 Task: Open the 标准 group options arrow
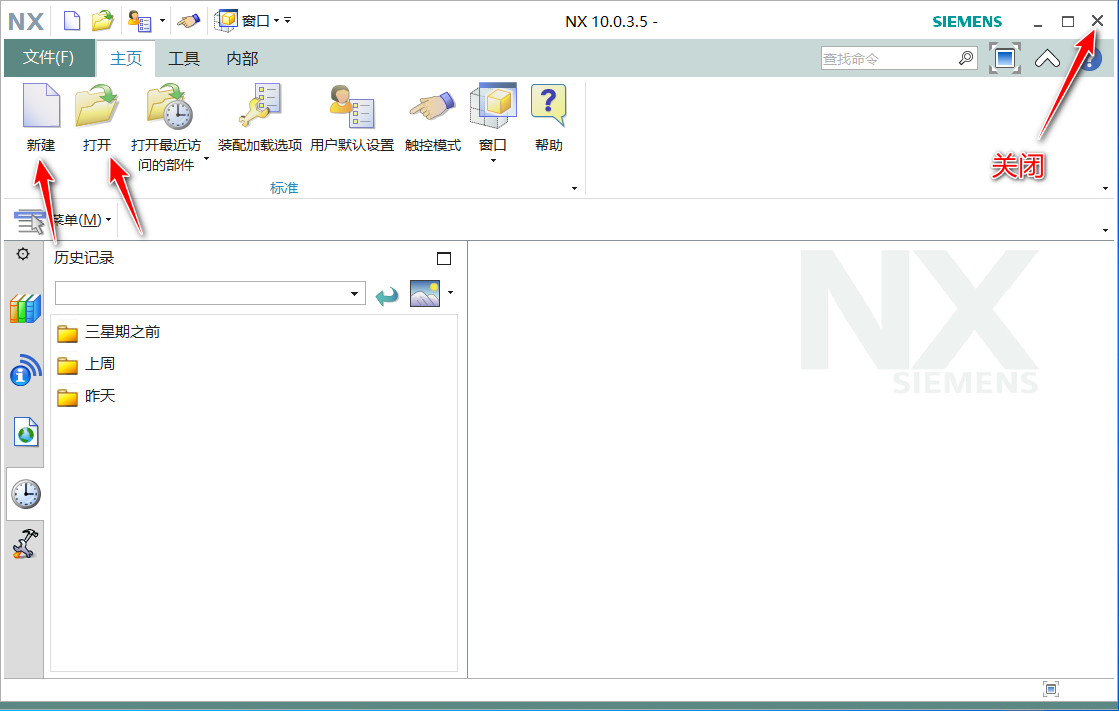(574, 188)
